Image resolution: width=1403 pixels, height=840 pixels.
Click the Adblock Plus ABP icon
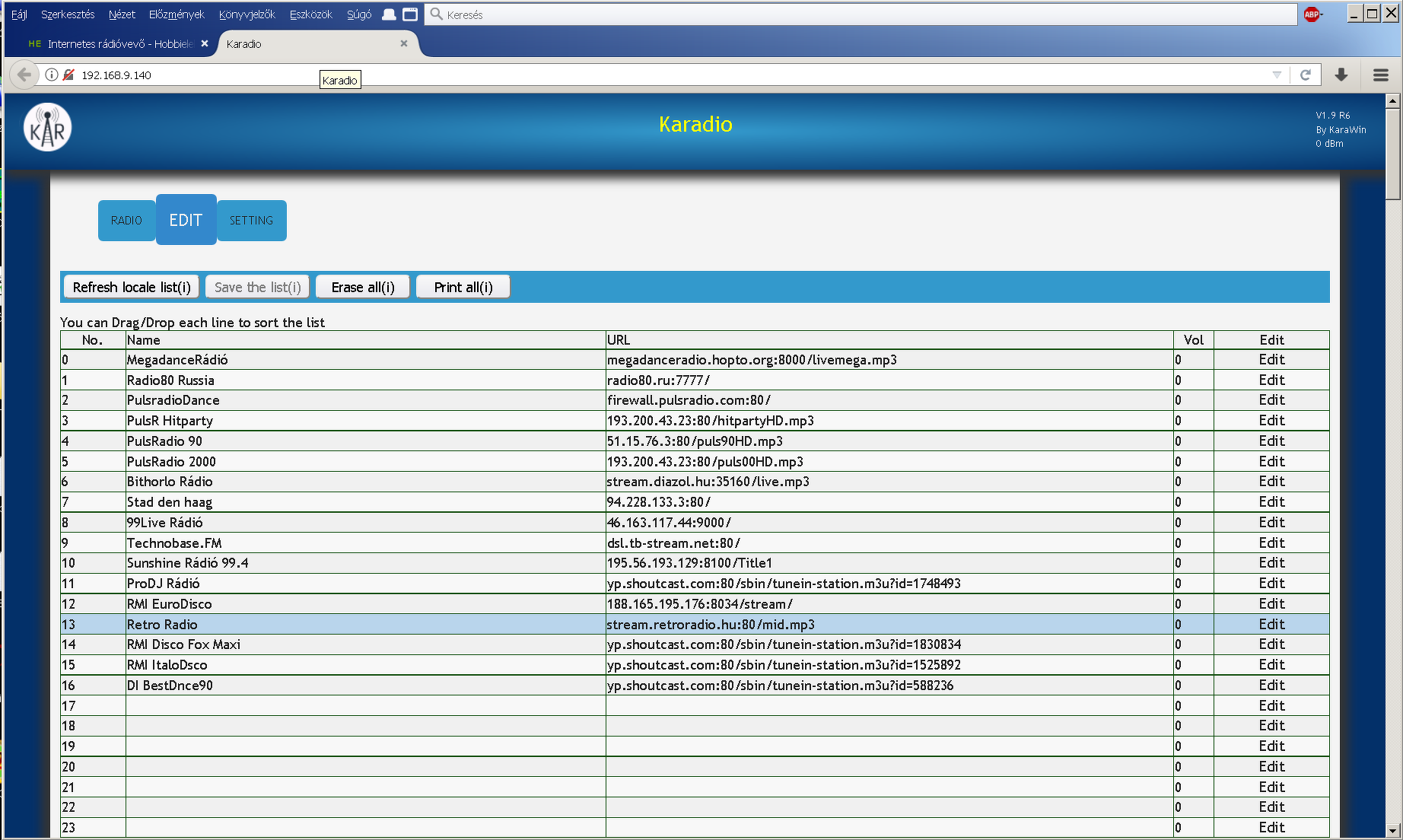pyautogui.click(x=1312, y=14)
